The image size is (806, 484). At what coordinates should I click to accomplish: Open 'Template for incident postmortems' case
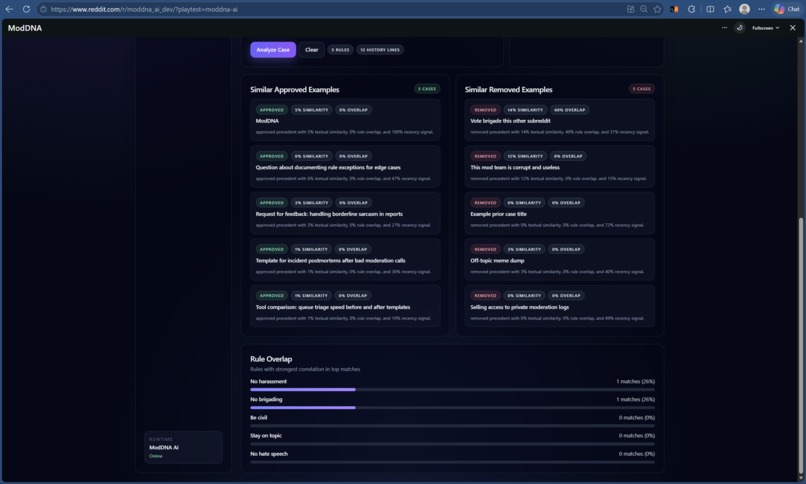point(345,260)
